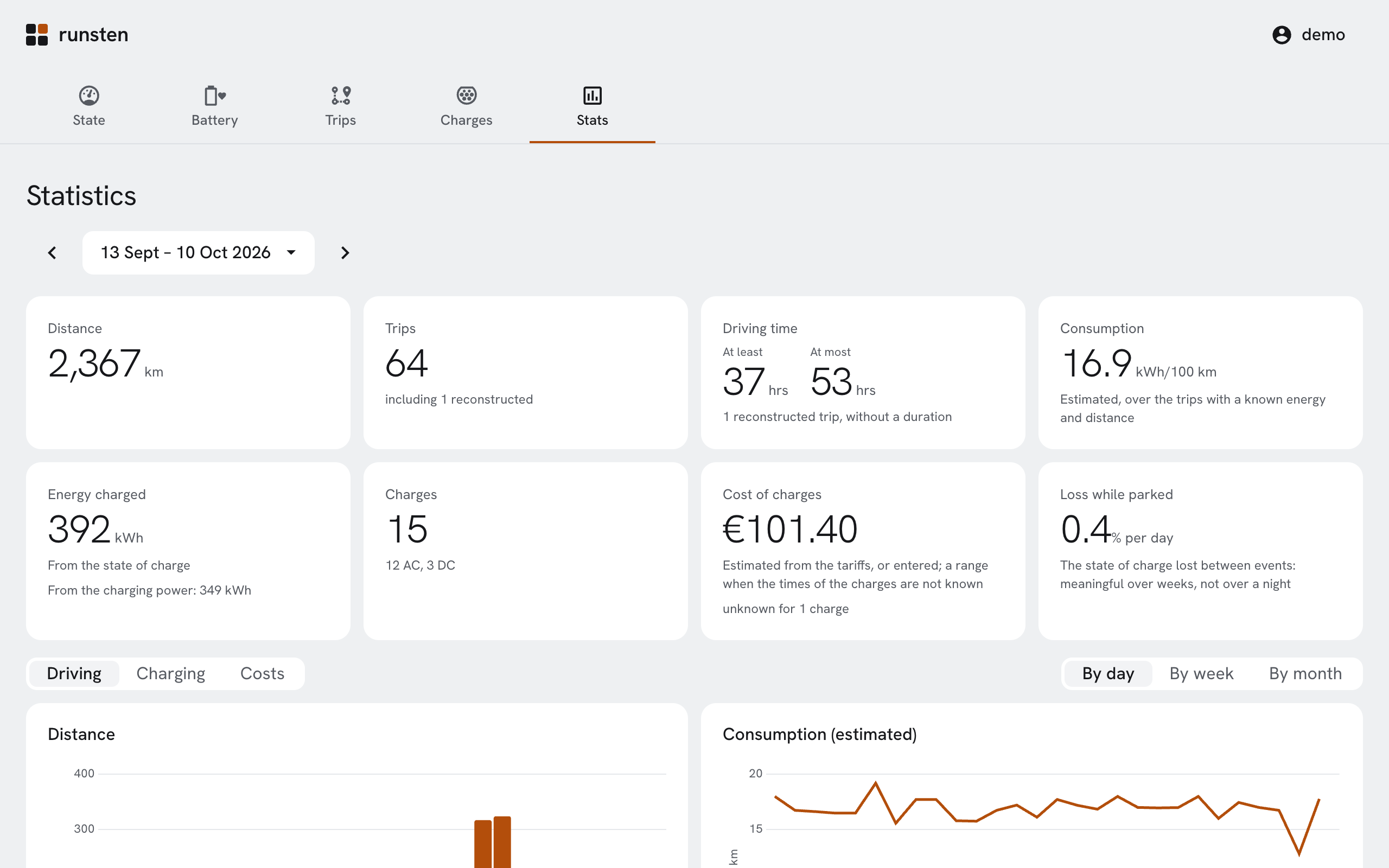This screenshot has width=1389, height=868.
Task: Click the runsten logo icon
Action: tap(37, 34)
